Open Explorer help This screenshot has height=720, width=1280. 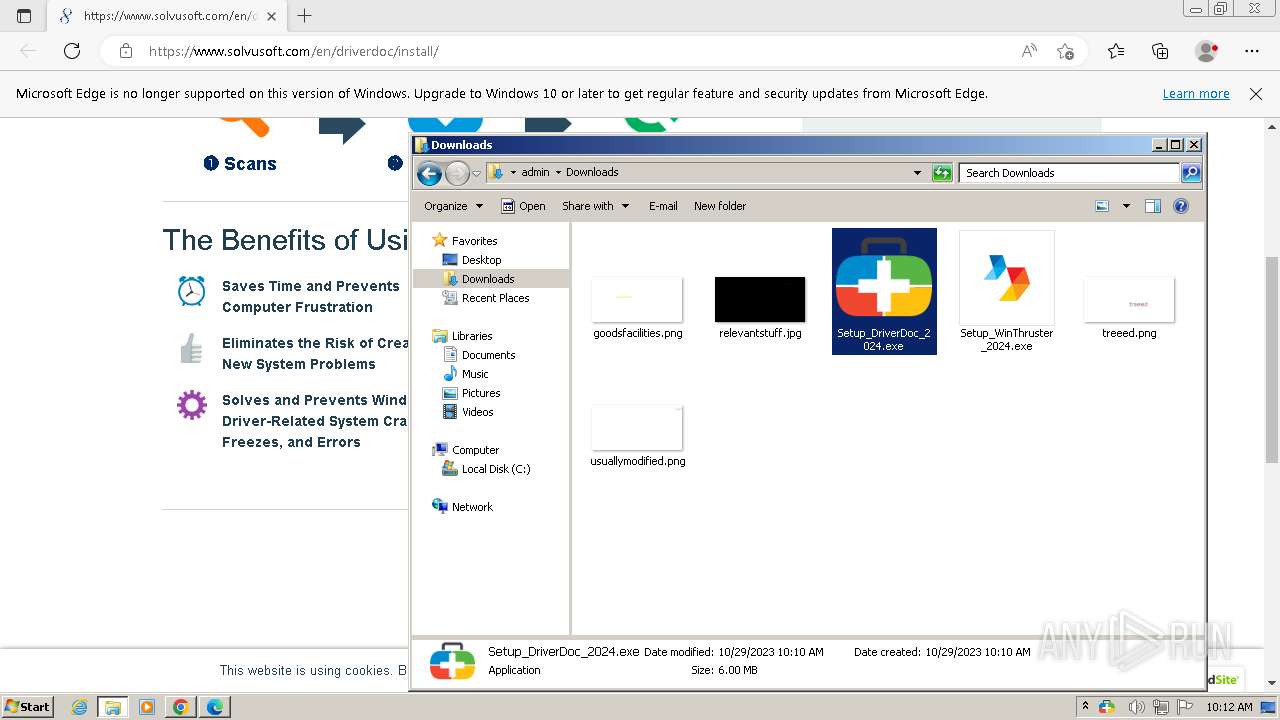tap(1181, 206)
